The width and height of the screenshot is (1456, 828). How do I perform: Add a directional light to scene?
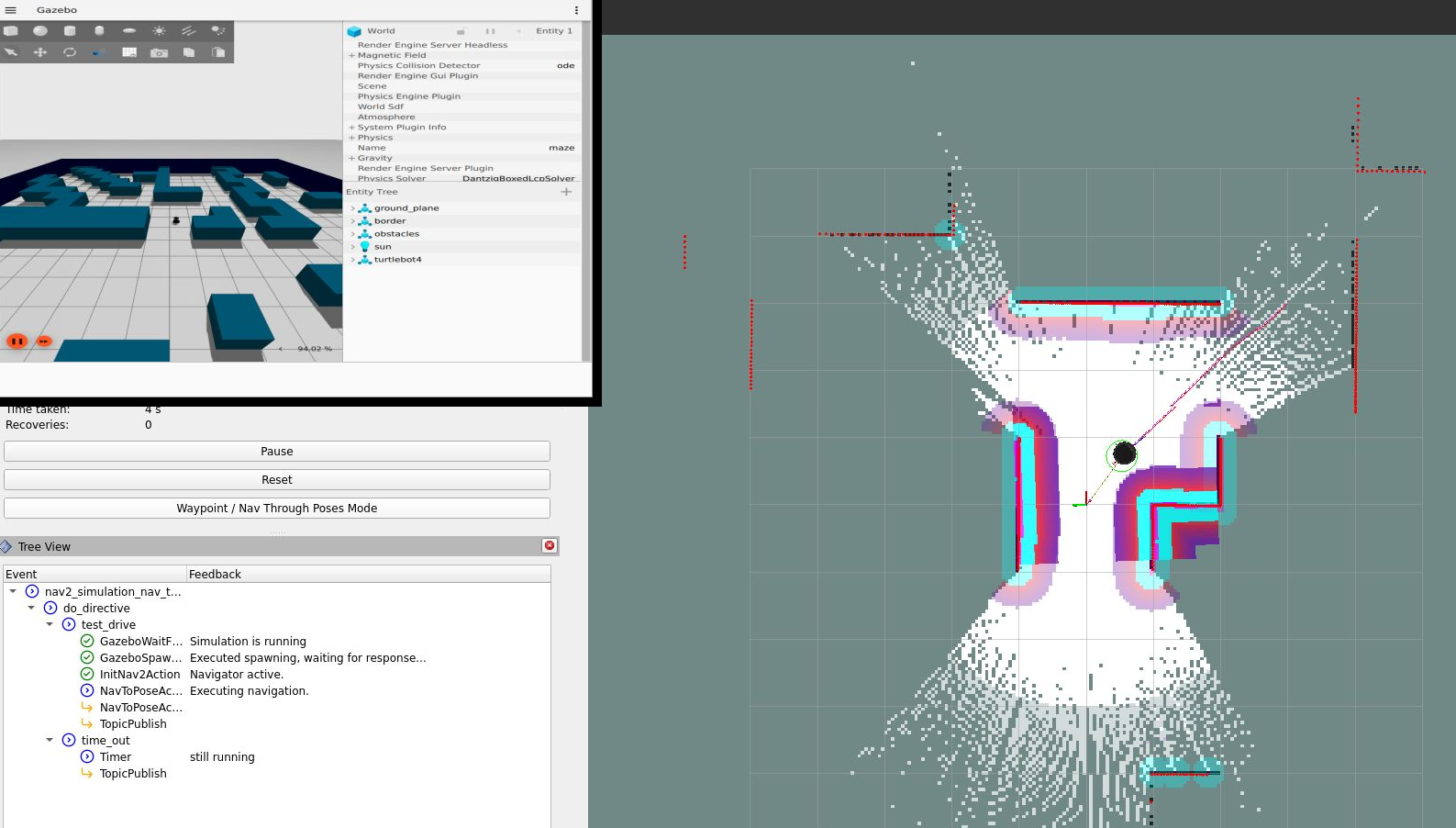[188, 30]
